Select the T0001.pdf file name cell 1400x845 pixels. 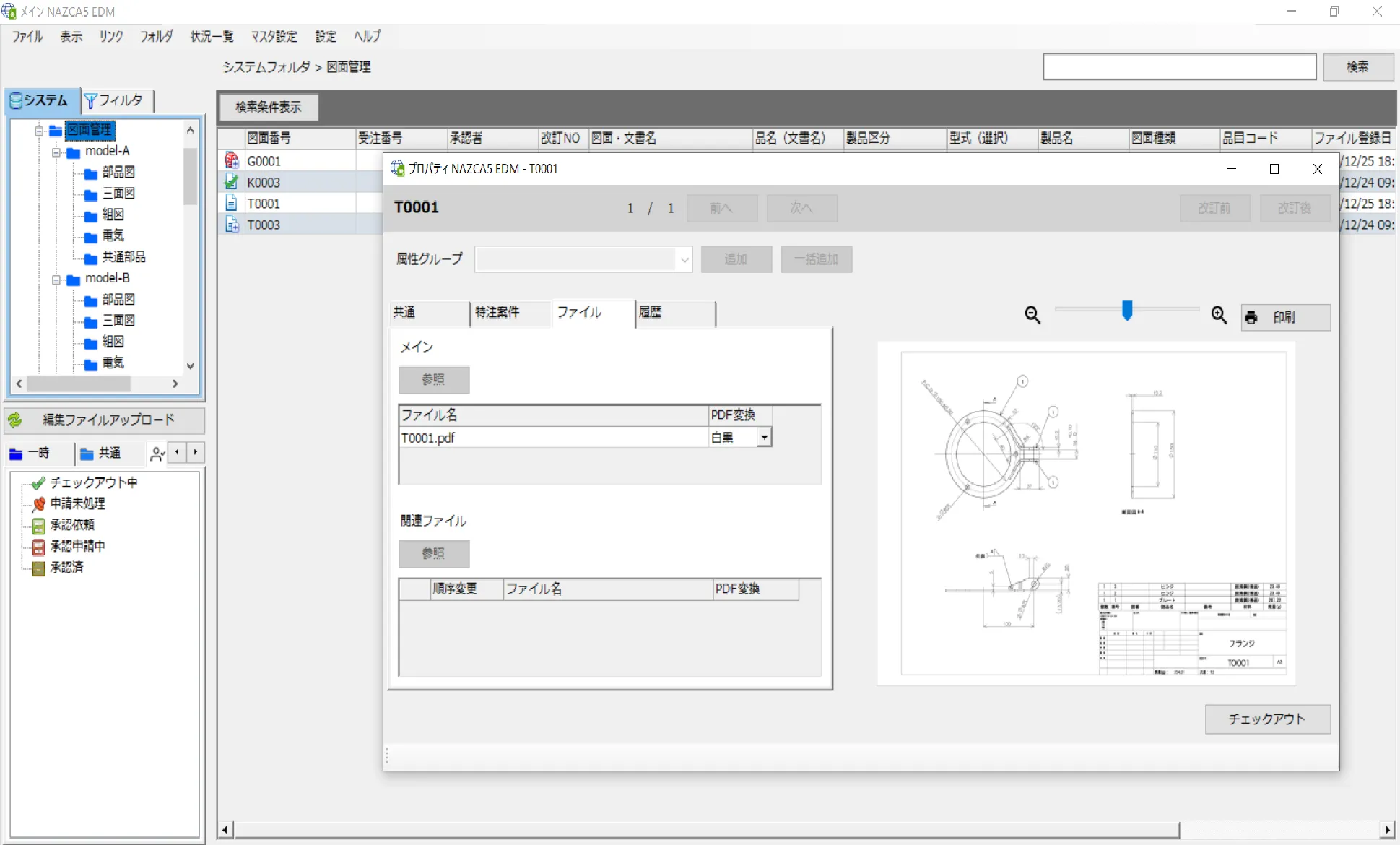[x=553, y=438]
